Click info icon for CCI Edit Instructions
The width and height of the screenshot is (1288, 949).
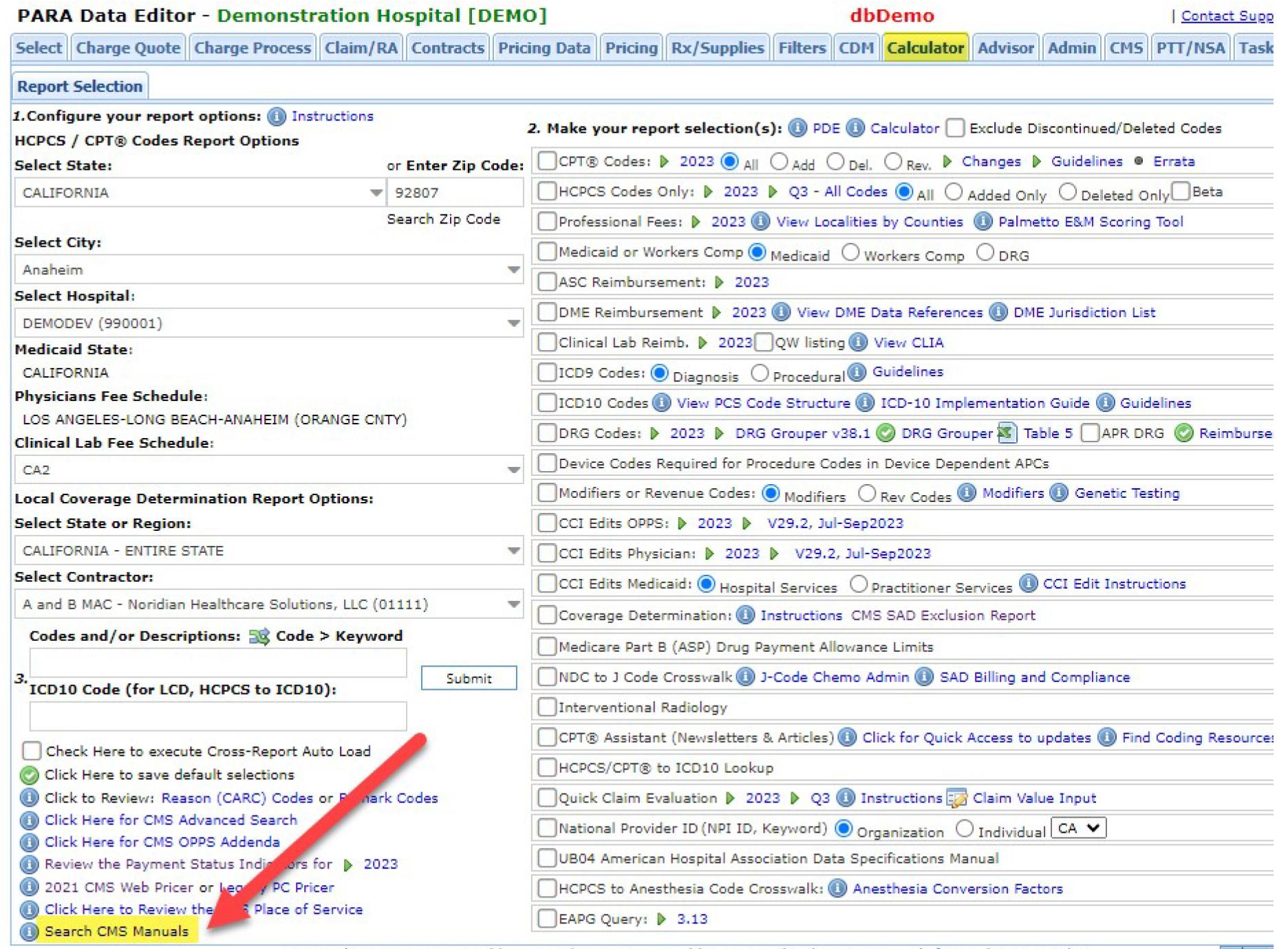click(1028, 584)
